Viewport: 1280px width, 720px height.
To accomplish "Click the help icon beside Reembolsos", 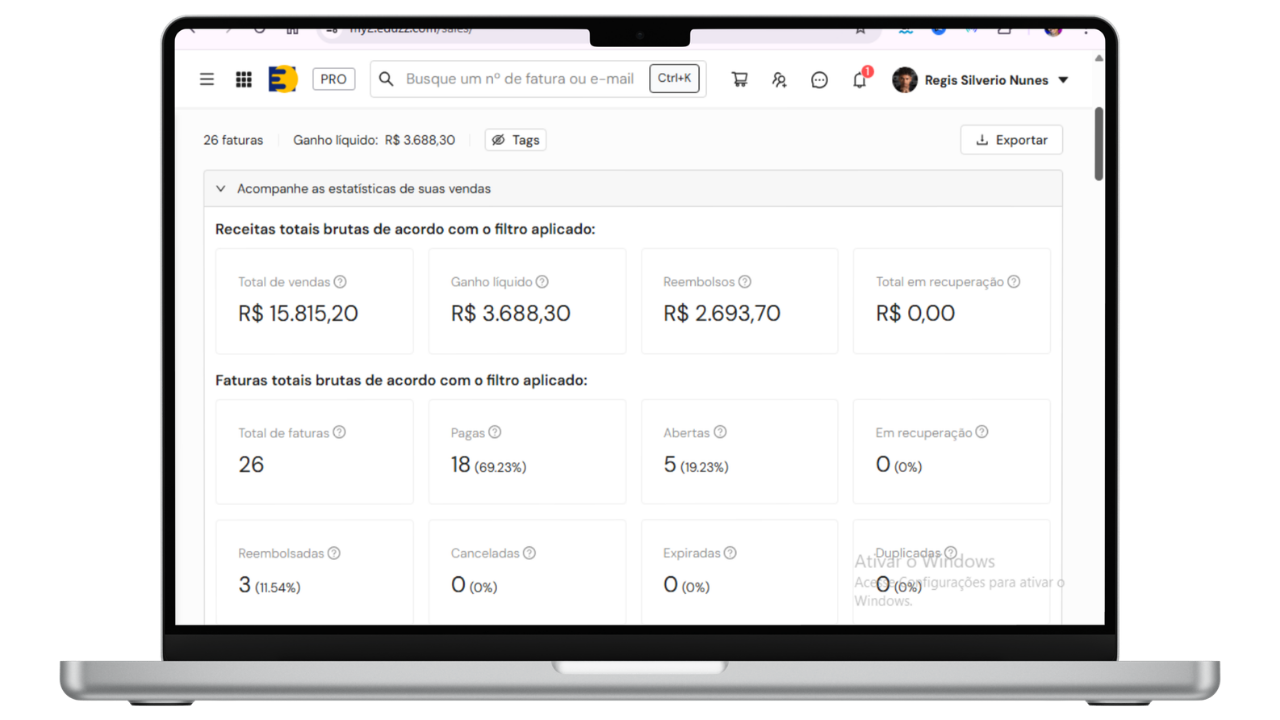I will [744, 282].
